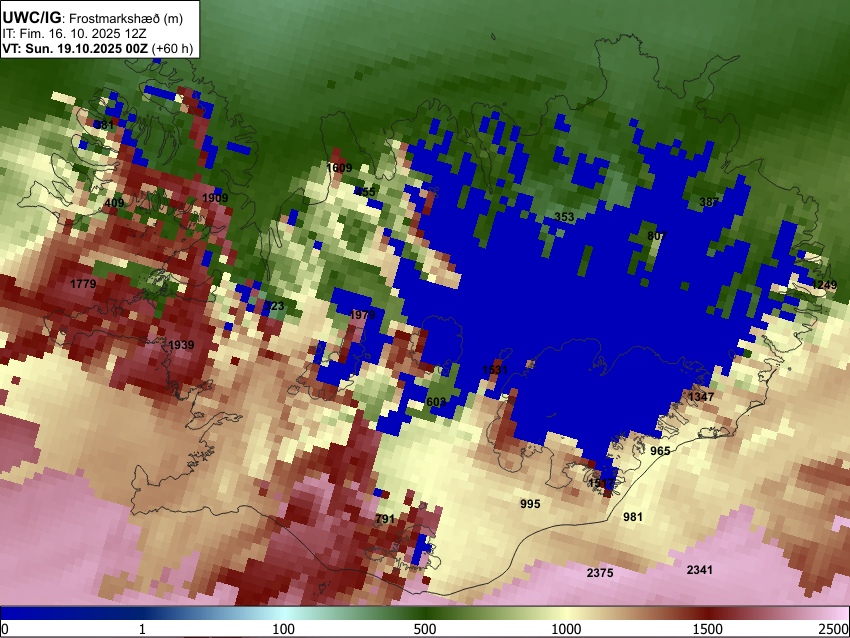Click the map value 981
Viewport: 850px width, 638px height.
click(633, 517)
